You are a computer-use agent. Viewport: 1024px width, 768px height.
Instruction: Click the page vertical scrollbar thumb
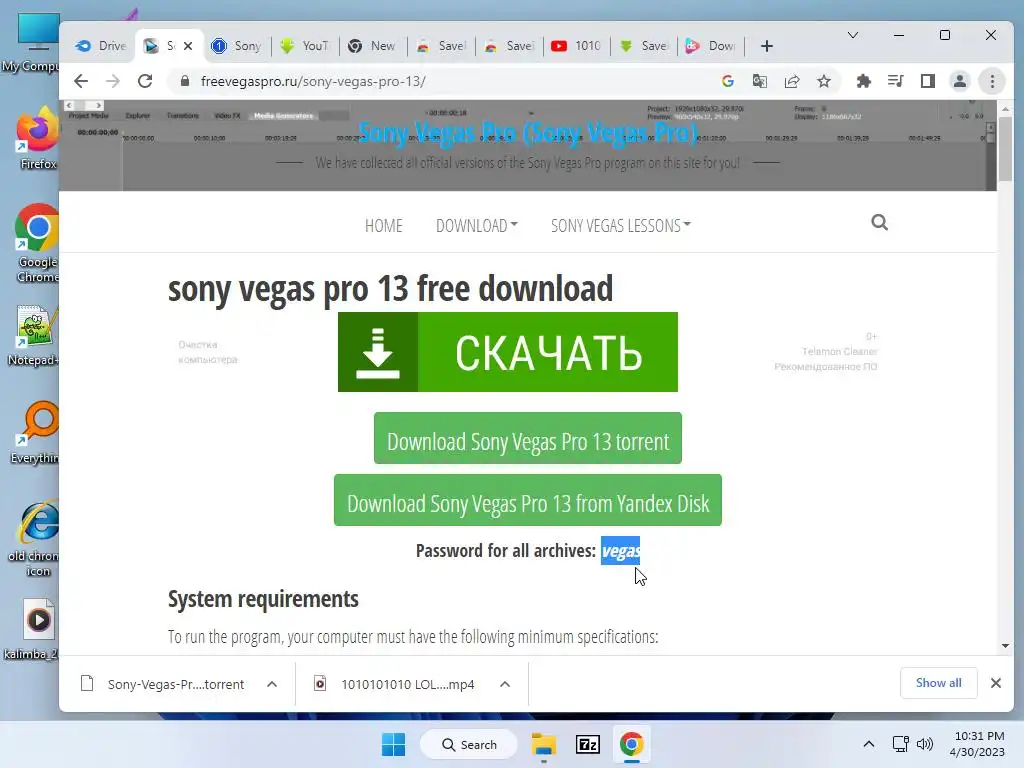(1005, 149)
